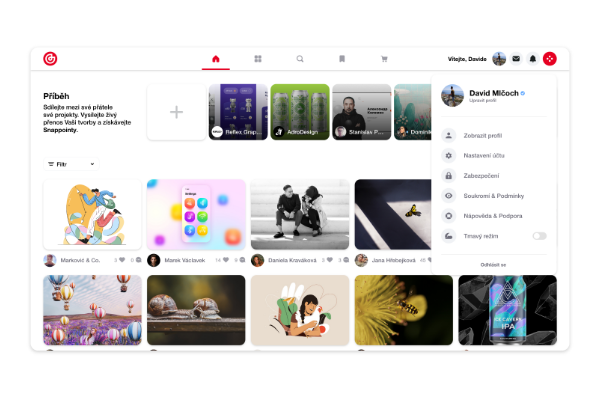The image size is (600, 400).
Task: Add a new story with plus tile
Action: coord(176,112)
